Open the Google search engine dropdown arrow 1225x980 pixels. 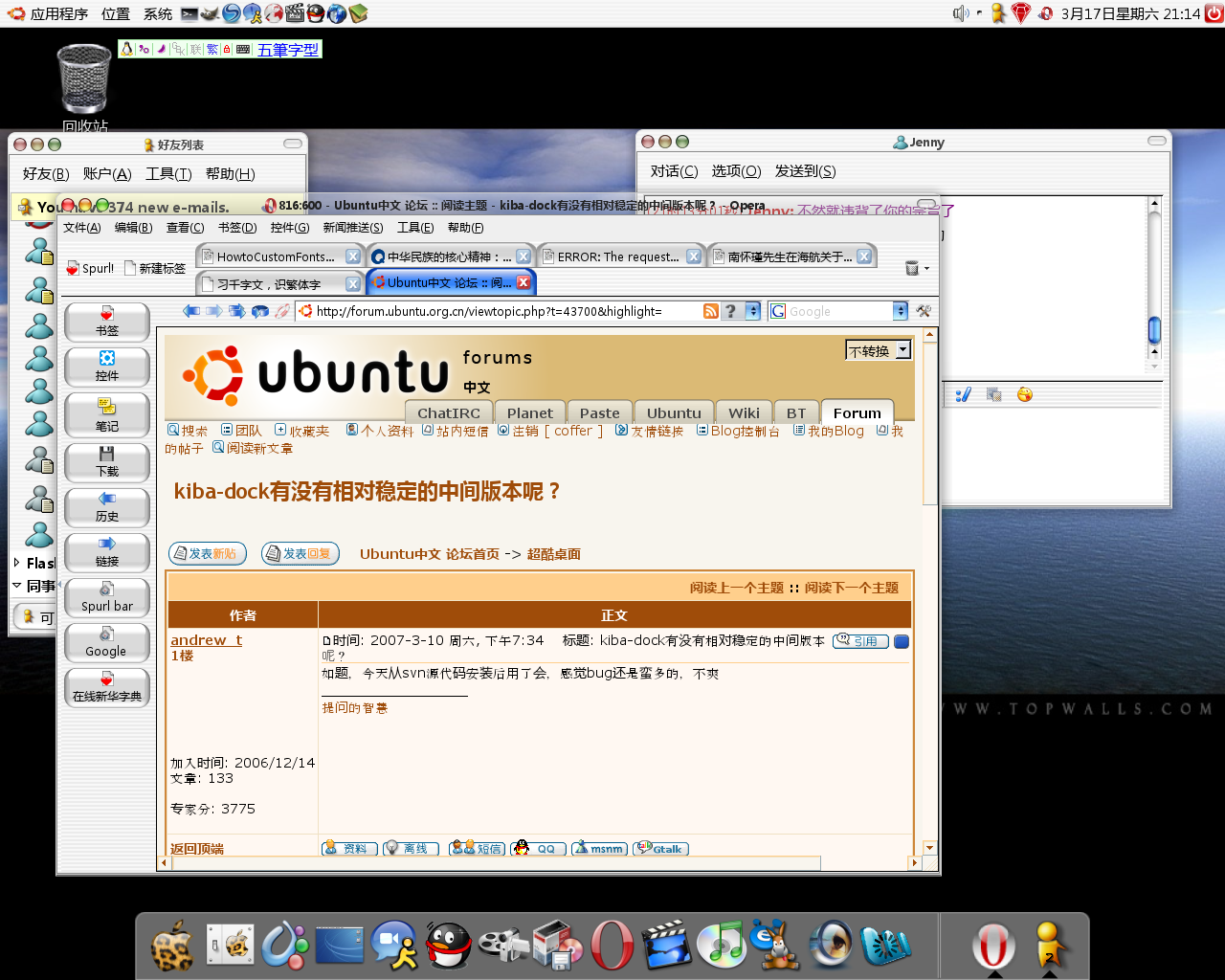(x=900, y=311)
